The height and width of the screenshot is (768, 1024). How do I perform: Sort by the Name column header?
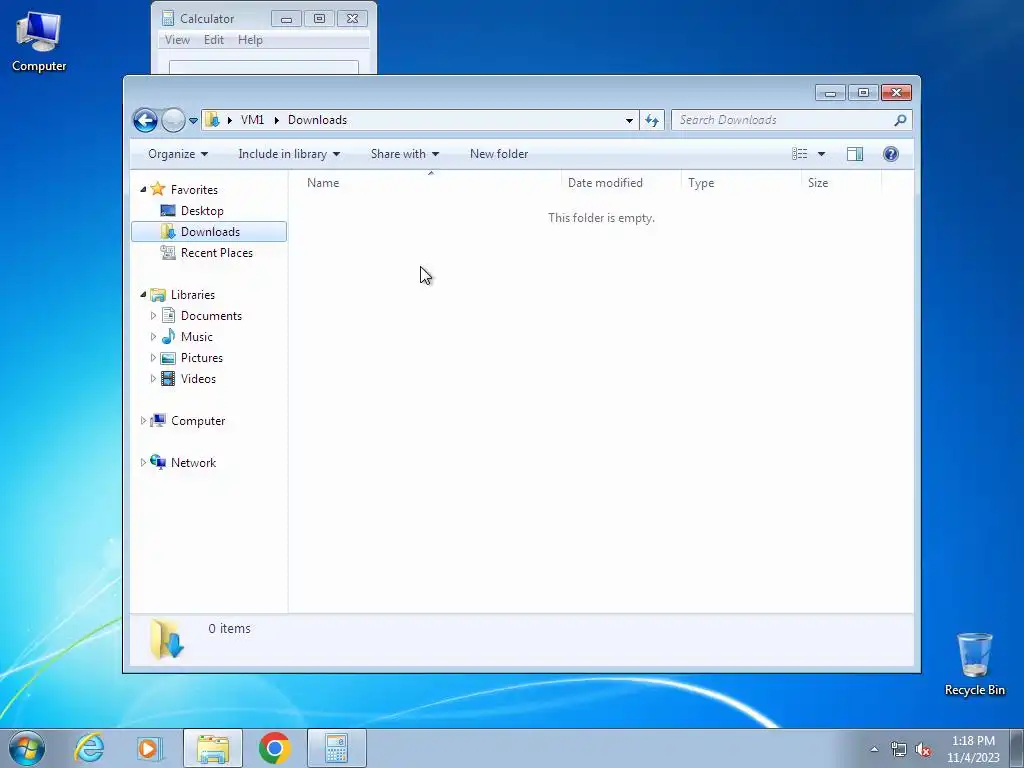point(431,183)
